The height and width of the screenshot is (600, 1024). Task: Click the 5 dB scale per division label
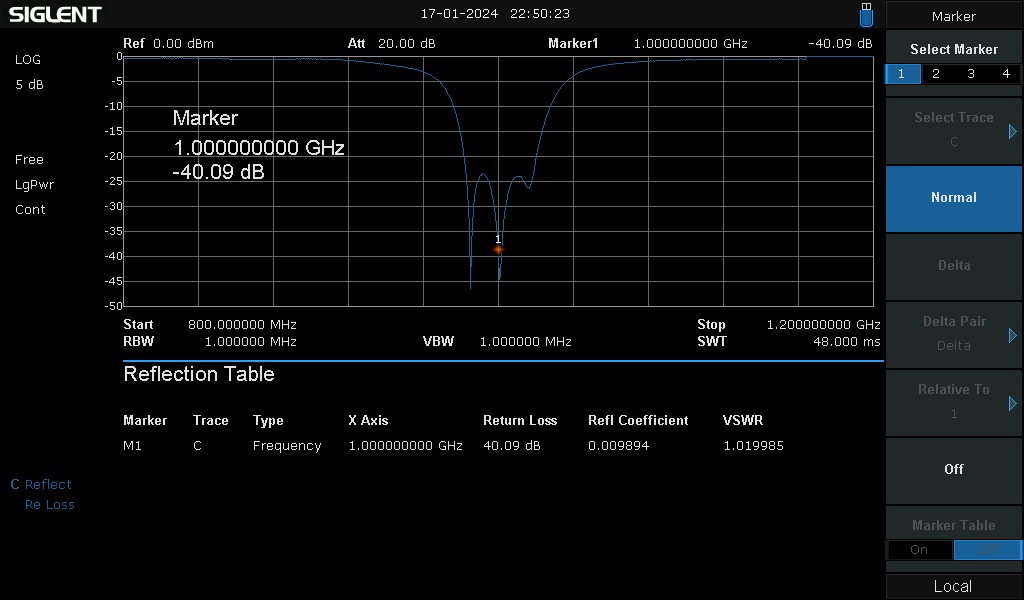tap(29, 85)
